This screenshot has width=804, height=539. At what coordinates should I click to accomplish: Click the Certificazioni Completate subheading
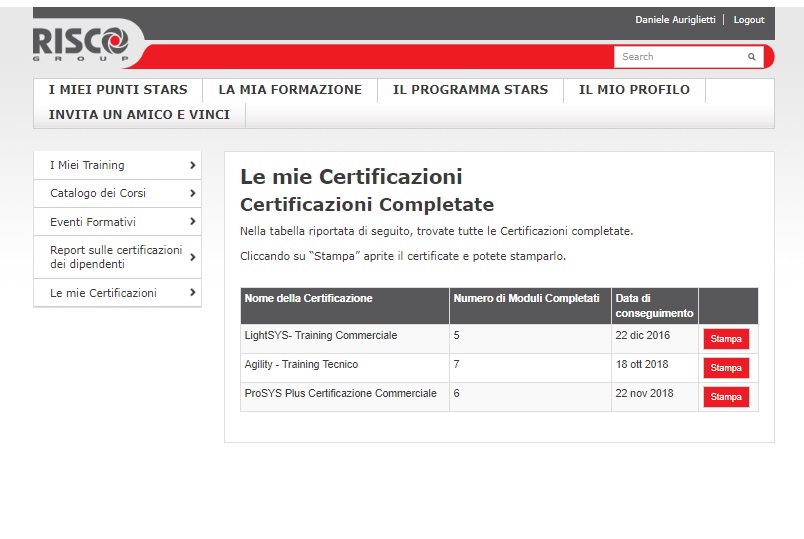click(x=367, y=205)
